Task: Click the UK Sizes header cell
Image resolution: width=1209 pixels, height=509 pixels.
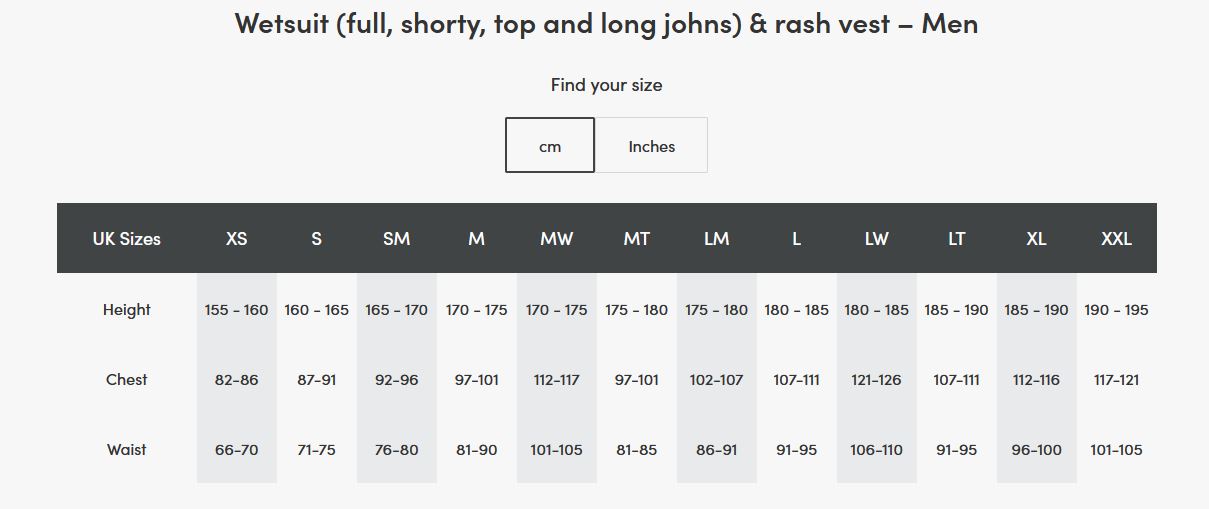Action: 126,239
